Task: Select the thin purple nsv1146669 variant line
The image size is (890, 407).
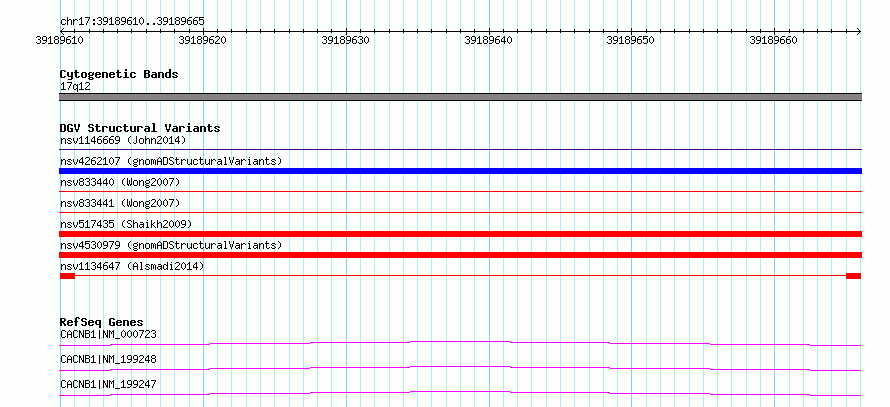Action: [460, 150]
